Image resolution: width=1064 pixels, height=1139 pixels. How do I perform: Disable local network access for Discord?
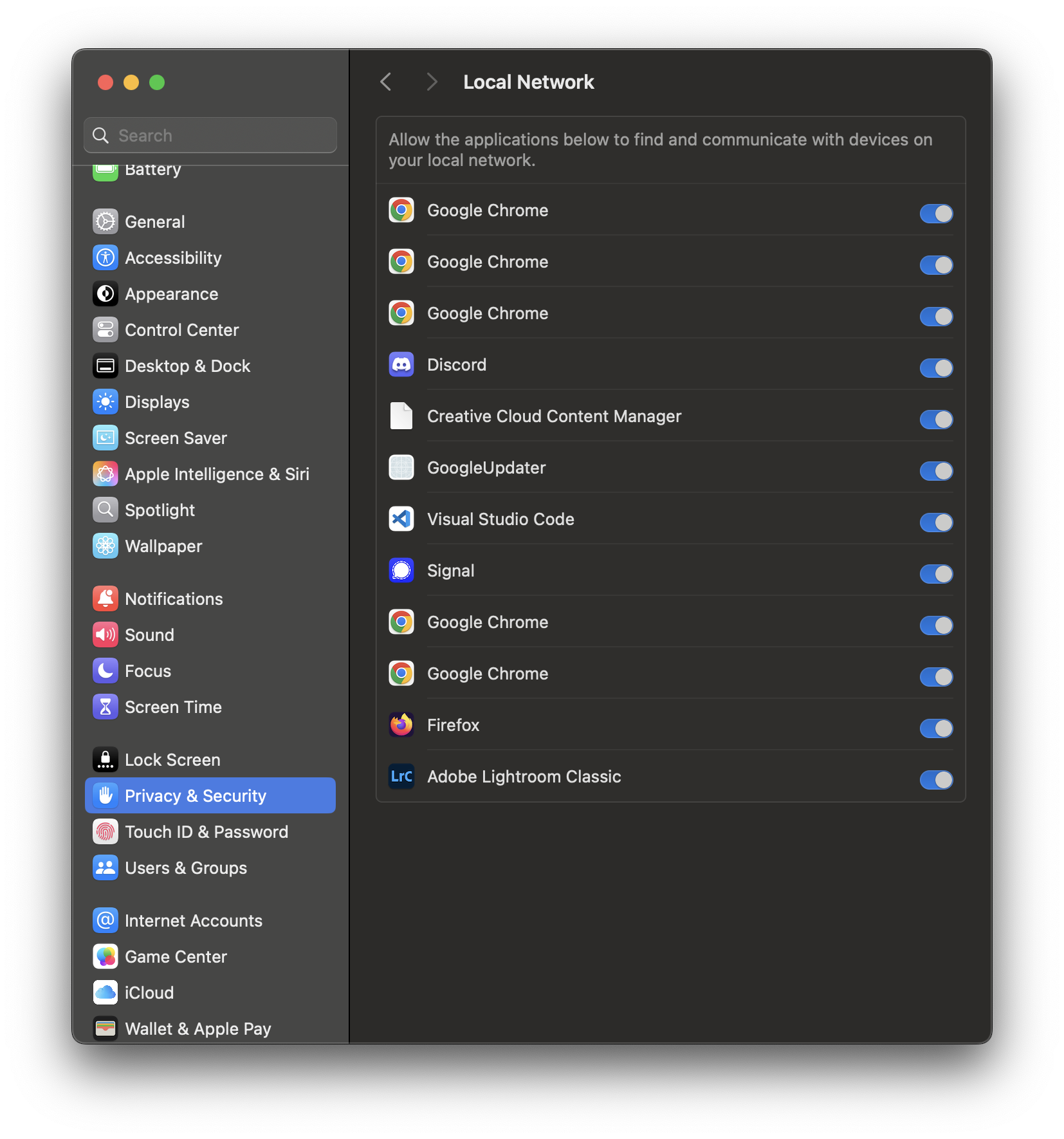pyautogui.click(x=936, y=368)
